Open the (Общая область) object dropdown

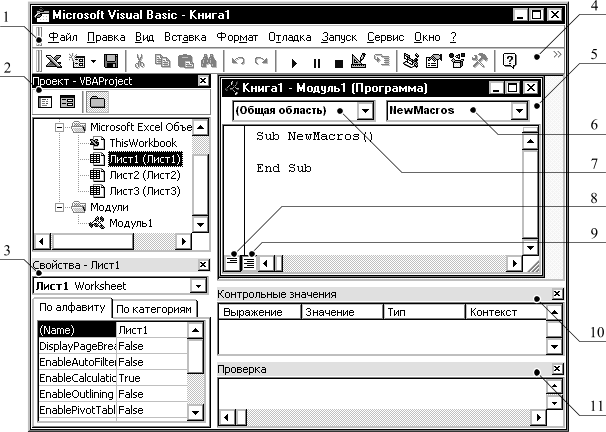(365, 111)
